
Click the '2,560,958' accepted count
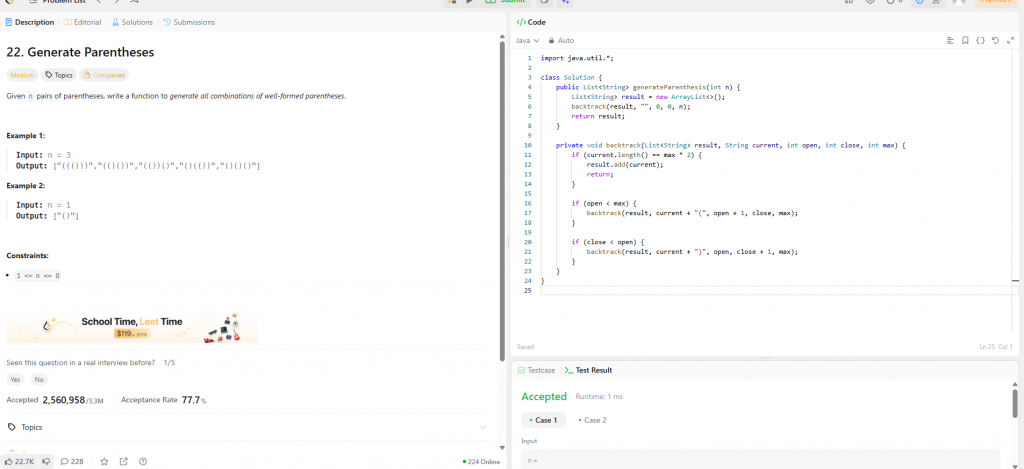(x=63, y=400)
